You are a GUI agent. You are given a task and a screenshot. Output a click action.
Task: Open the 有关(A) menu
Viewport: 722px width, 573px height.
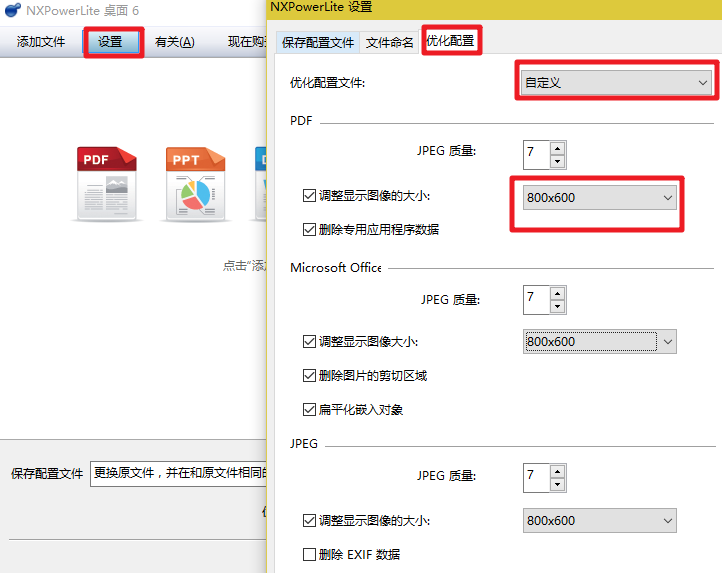tap(175, 42)
